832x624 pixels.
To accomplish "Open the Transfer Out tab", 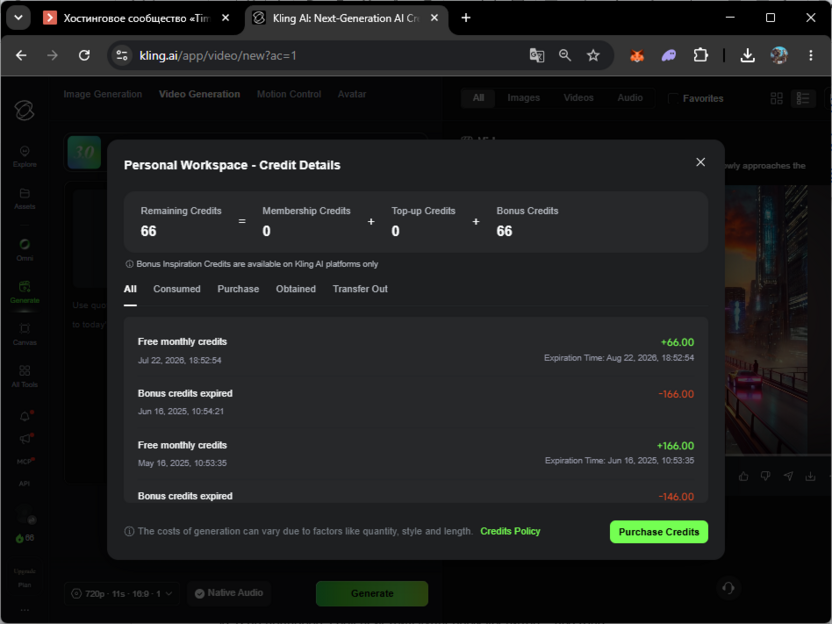I will click(360, 289).
